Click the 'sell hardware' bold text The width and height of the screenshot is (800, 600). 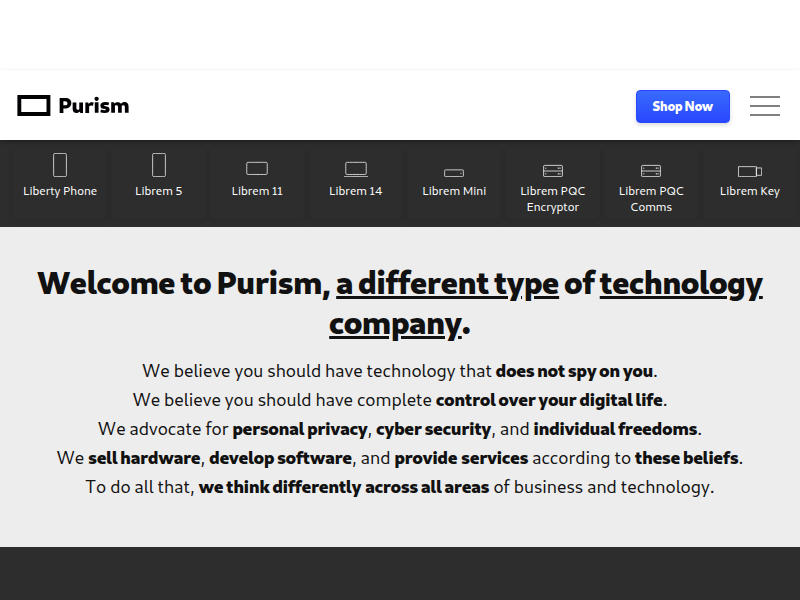144,459
